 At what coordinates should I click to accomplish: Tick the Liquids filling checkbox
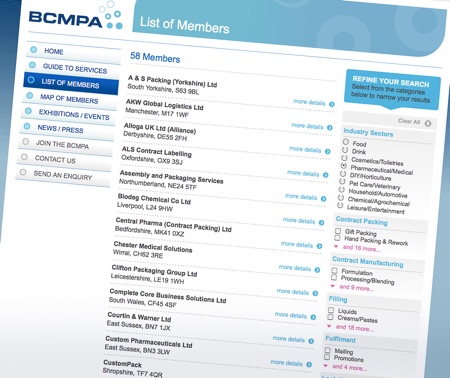click(x=331, y=310)
